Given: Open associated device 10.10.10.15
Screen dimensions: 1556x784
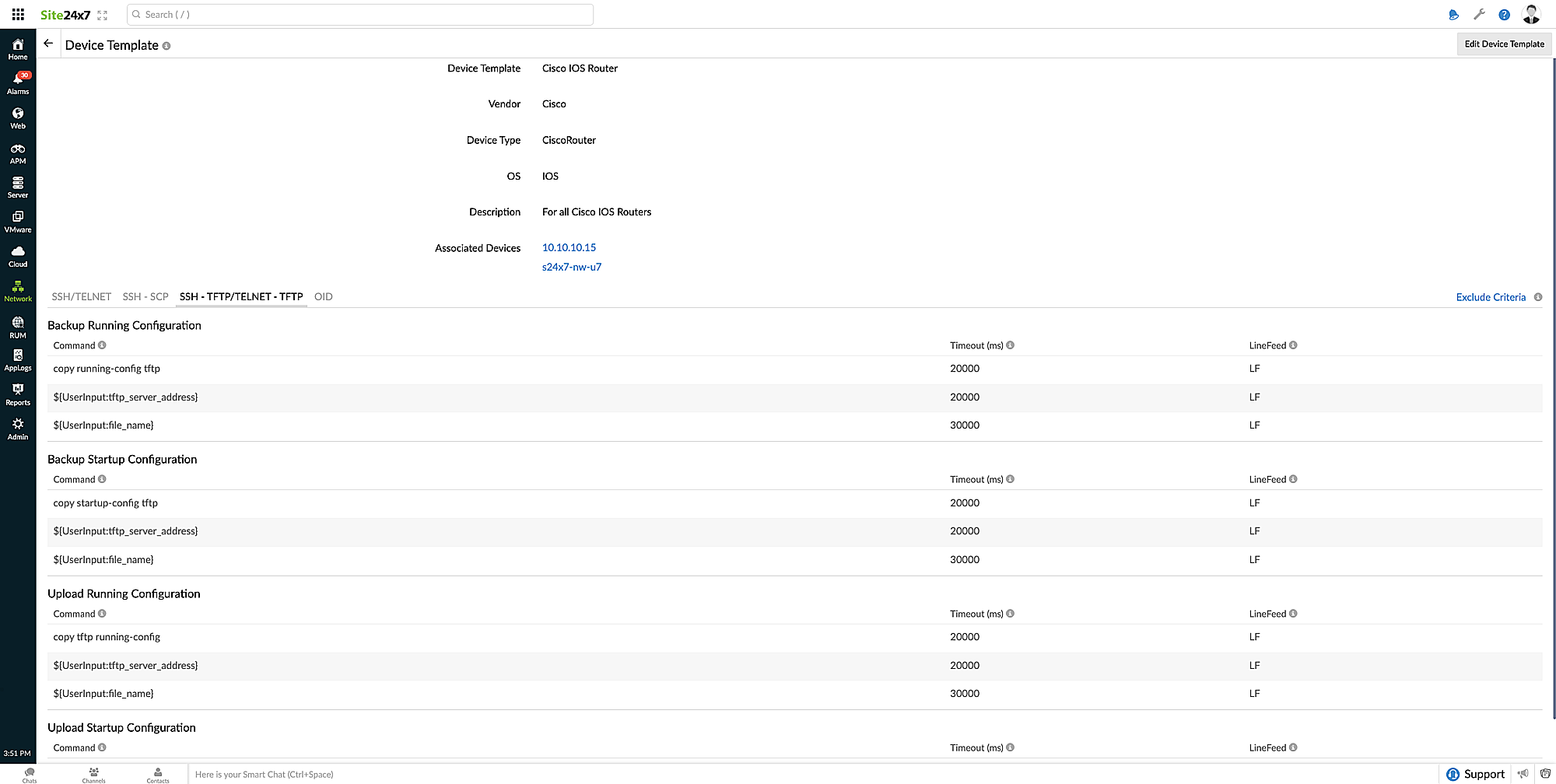Looking at the screenshot, I should pyautogui.click(x=569, y=247).
